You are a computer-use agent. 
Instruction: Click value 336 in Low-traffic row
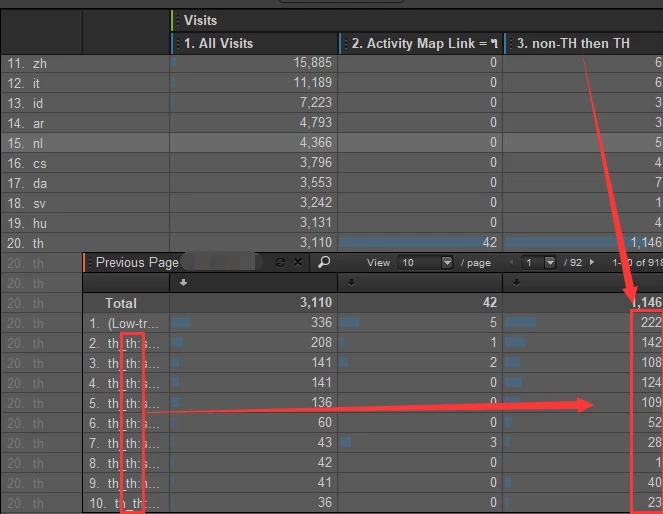[x=321, y=323]
